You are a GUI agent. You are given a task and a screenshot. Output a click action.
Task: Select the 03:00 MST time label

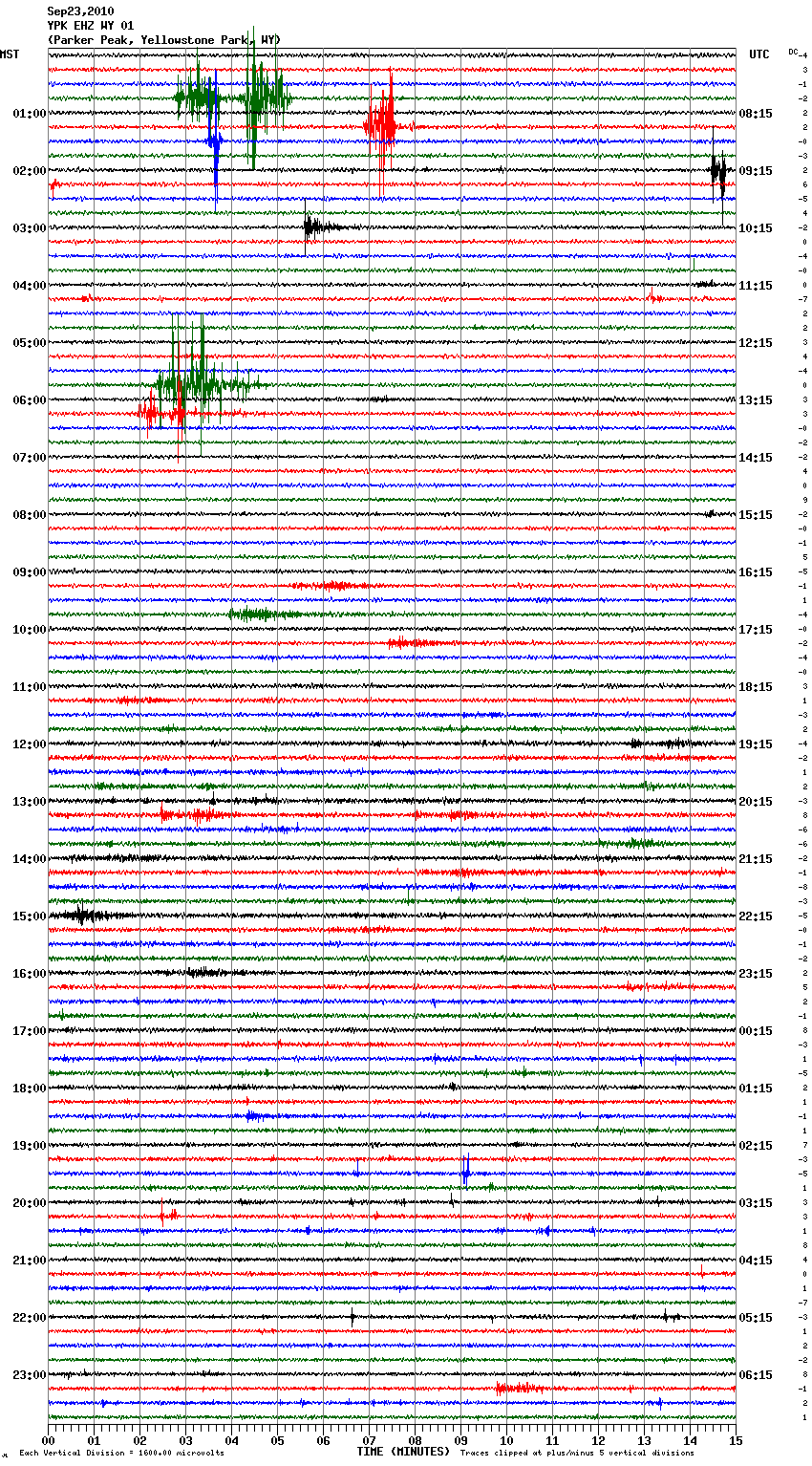(30, 228)
